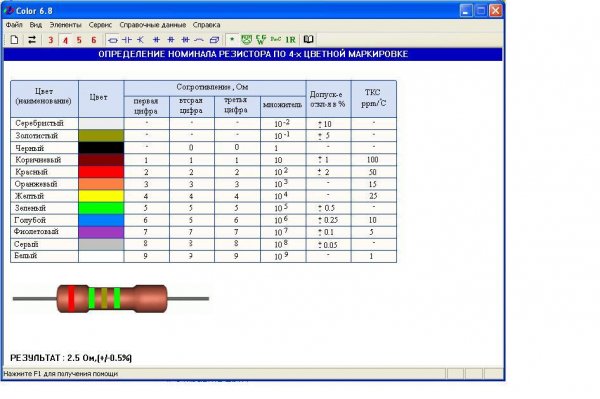
Task: Select 6-band marking mode
Action: tap(94, 40)
